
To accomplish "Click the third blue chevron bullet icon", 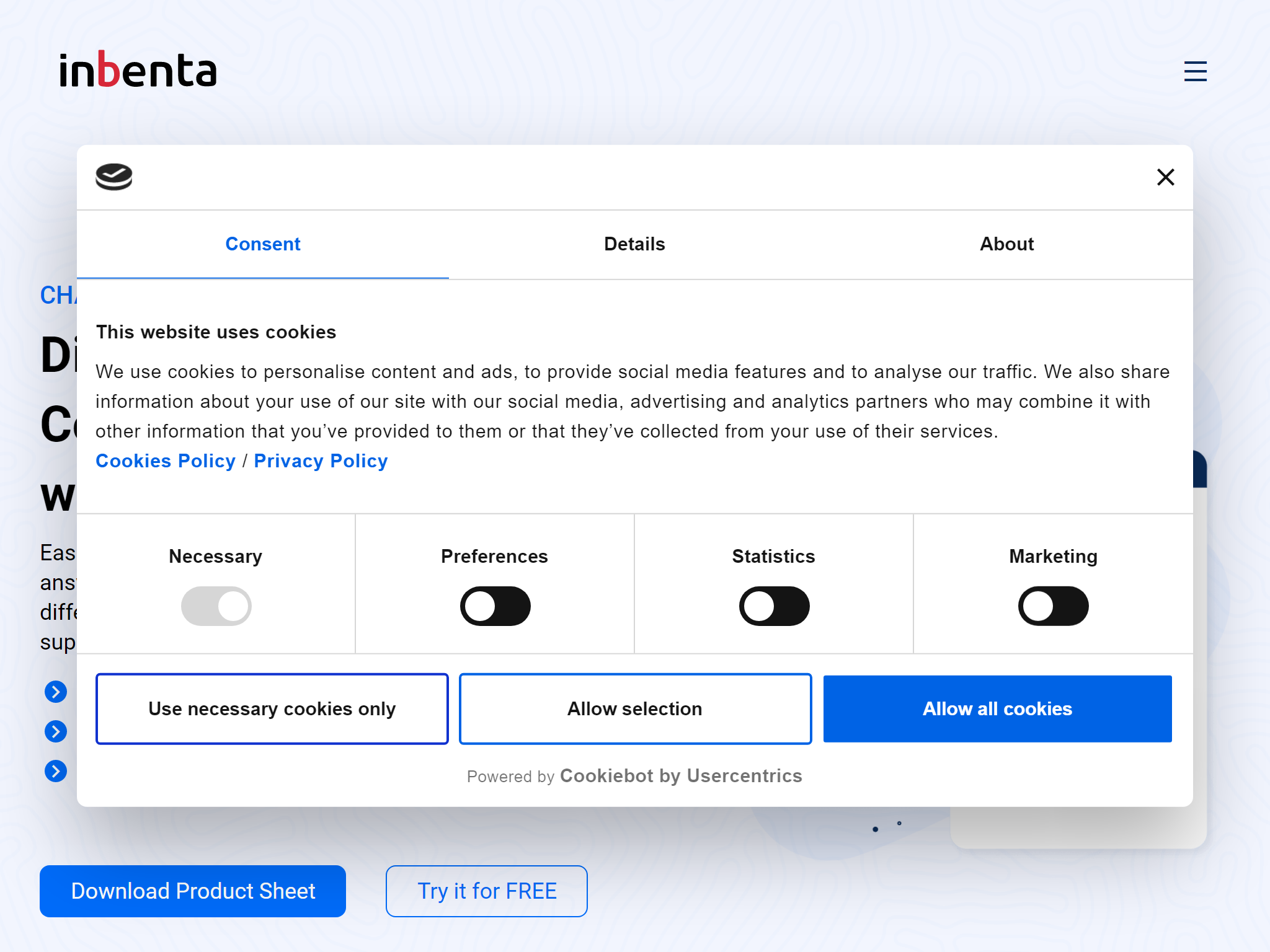I will (x=56, y=771).
